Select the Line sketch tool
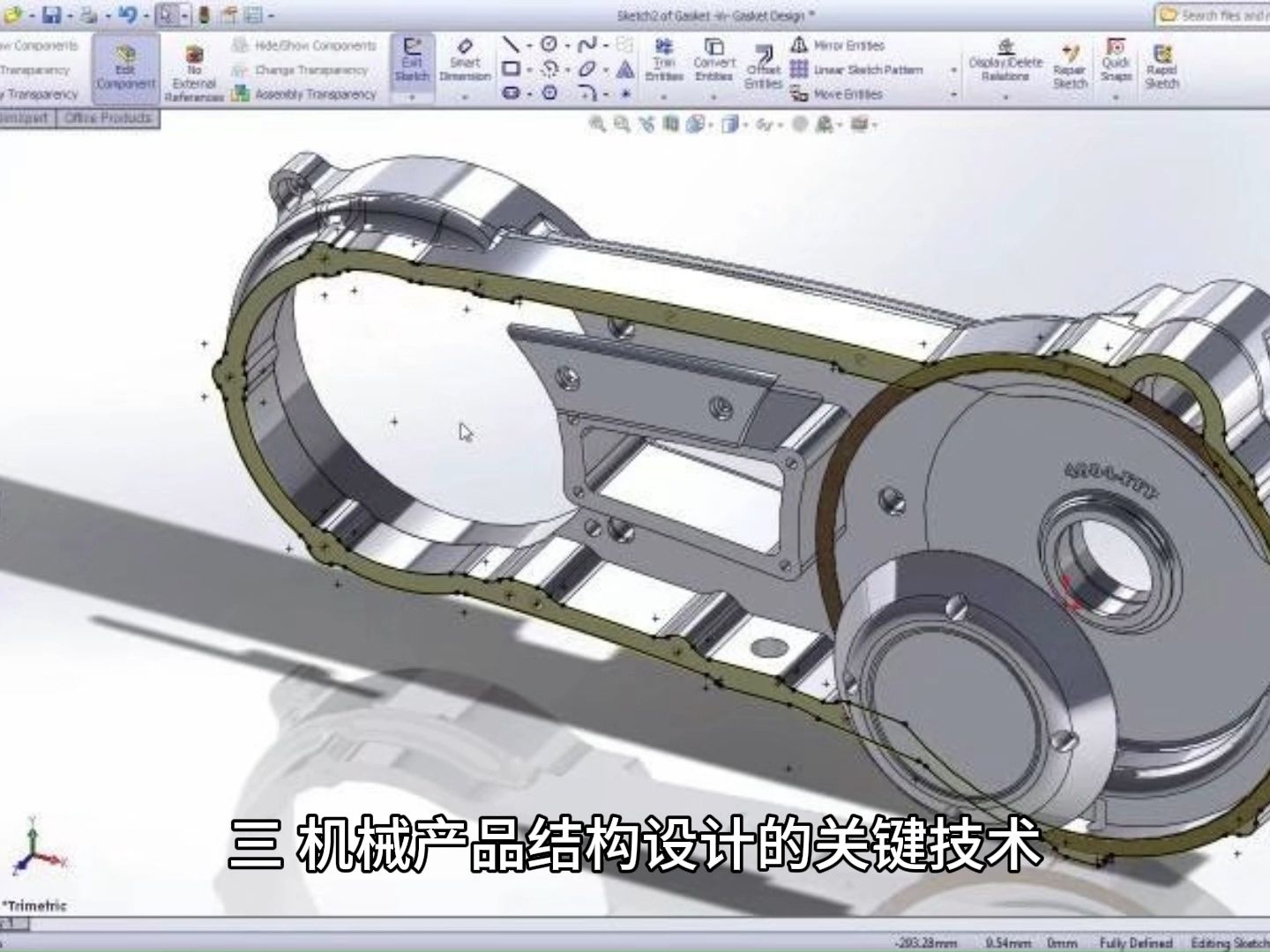Image resolution: width=1270 pixels, height=952 pixels. click(x=511, y=44)
